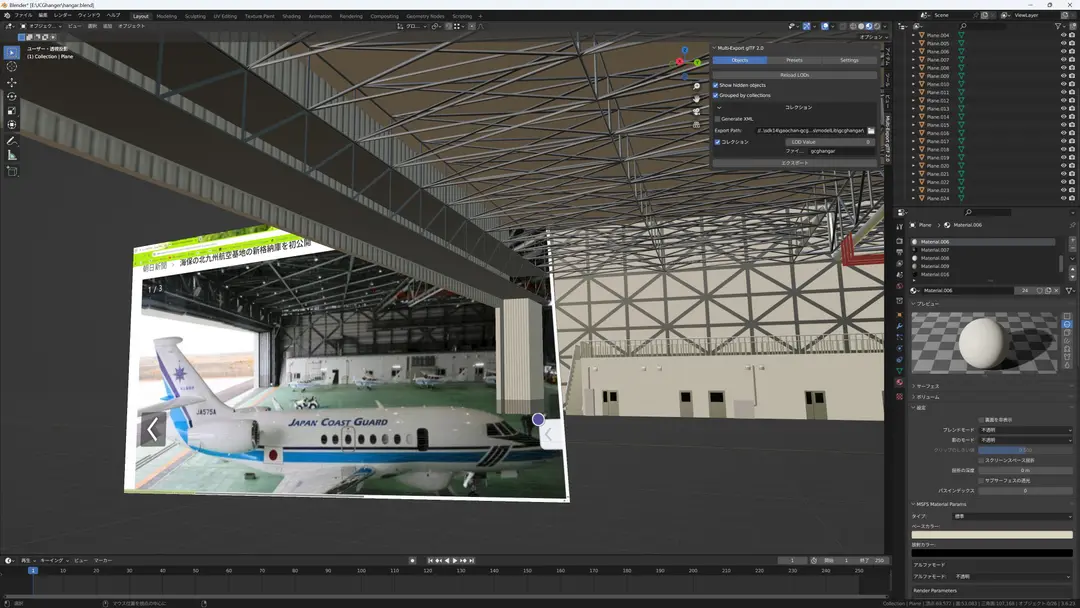This screenshot has width=1080, height=608.
Task: Open Object Data green triangle properties tab
Action: click(900, 371)
